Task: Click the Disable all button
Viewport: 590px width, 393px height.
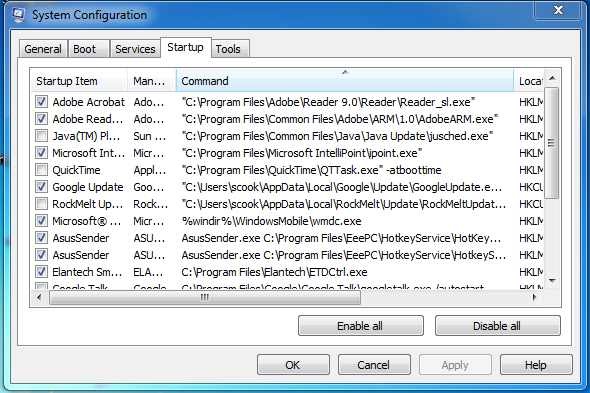Action: (x=497, y=326)
